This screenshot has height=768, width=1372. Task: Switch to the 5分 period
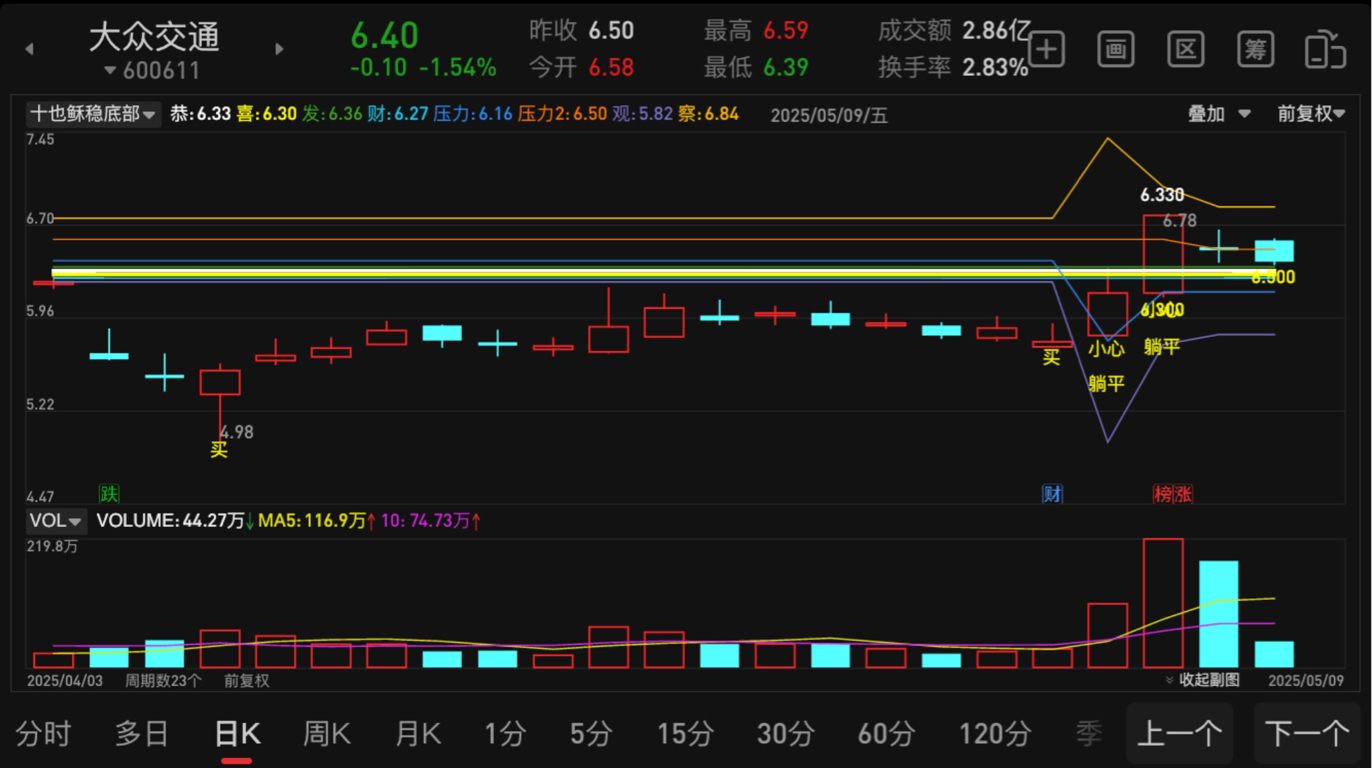click(x=591, y=734)
